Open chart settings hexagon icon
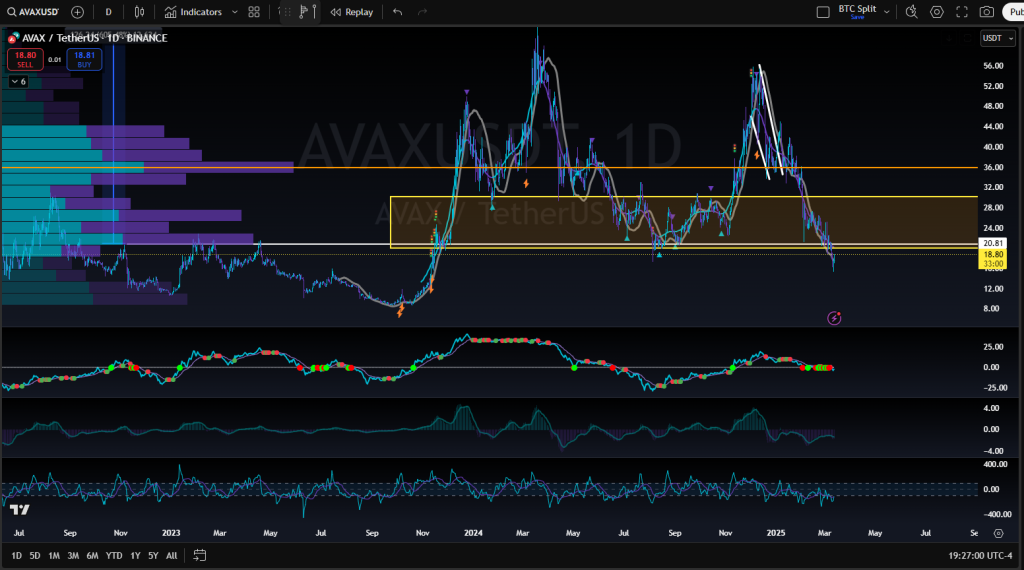This screenshot has height=570, width=1024. tap(936, 12)
